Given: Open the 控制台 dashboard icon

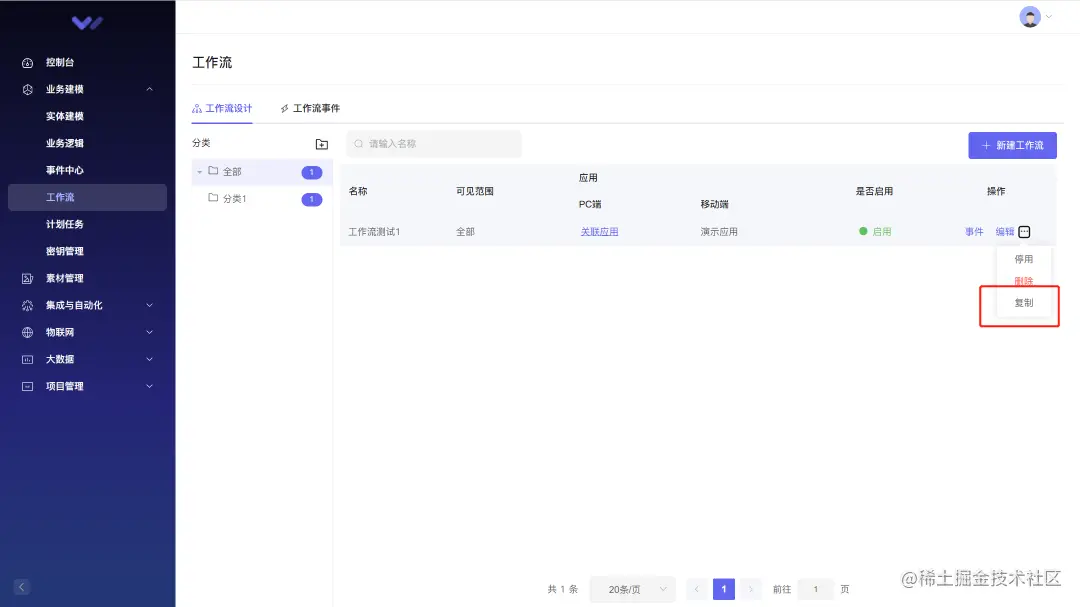Looking at the screenshot, I should pos(28,63).
